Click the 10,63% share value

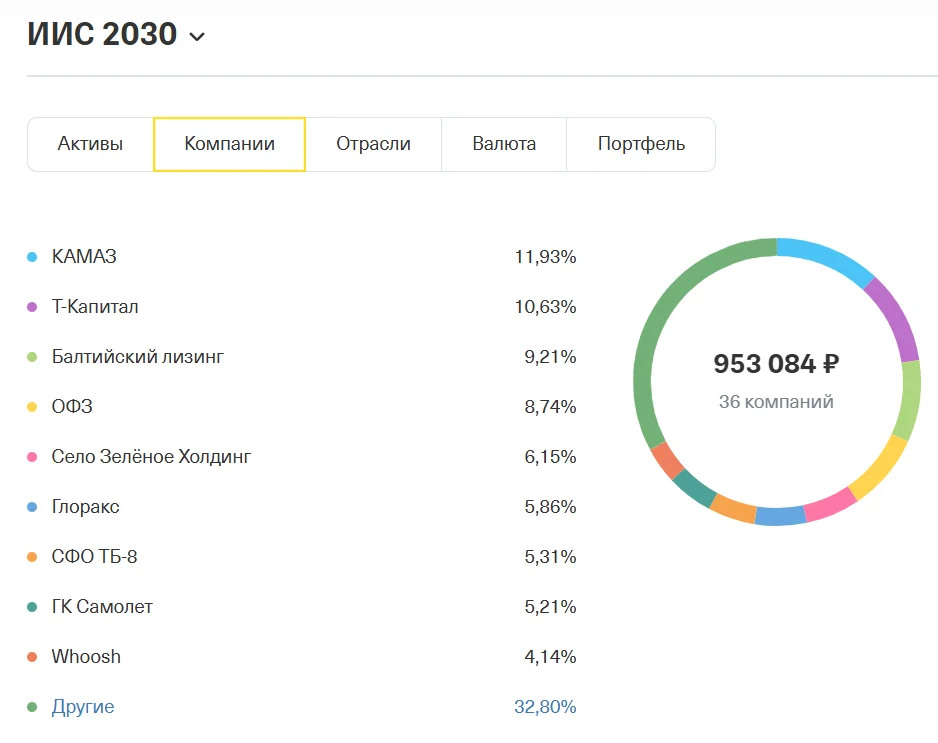pos(545,307)
